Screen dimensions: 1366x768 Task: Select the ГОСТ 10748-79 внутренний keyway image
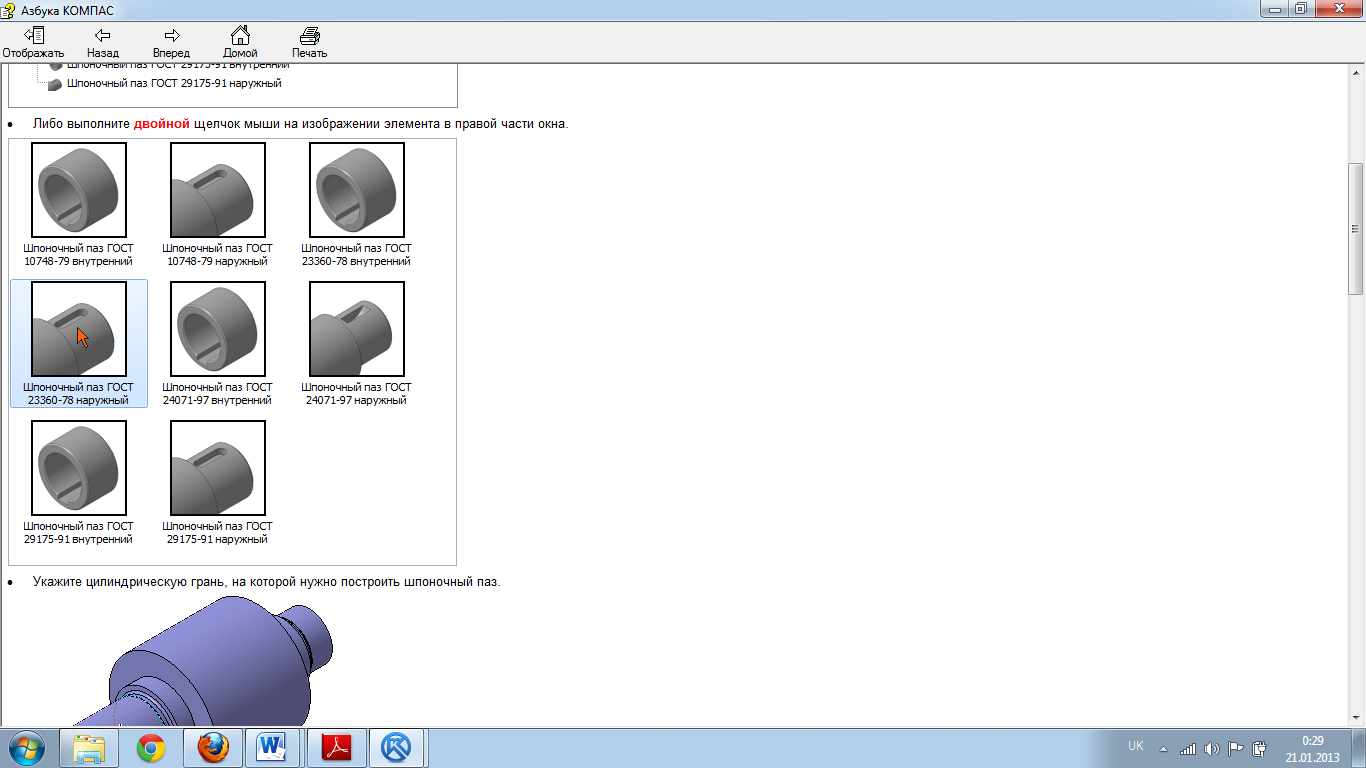[x=79, y=190]
